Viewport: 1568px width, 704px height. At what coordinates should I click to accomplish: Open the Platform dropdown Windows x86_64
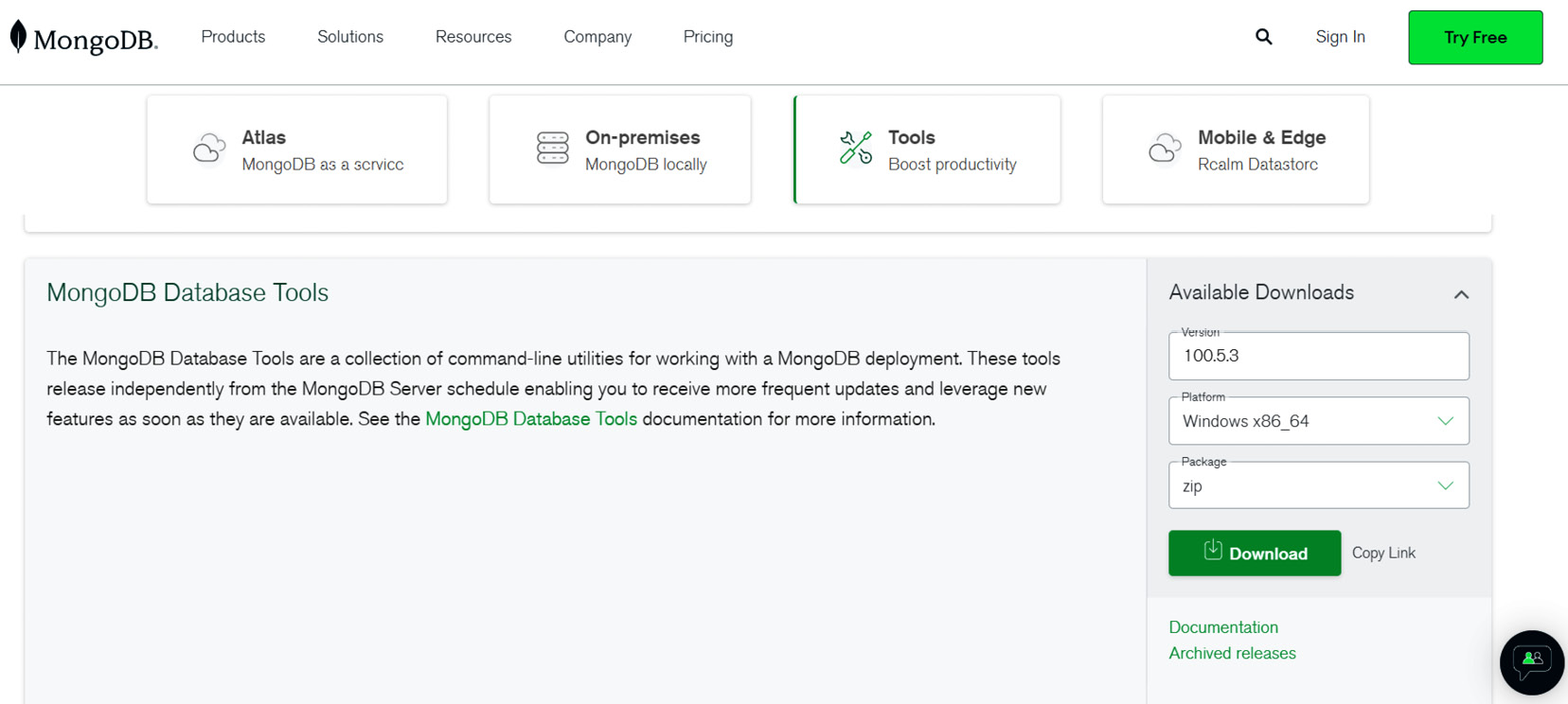1319,421
